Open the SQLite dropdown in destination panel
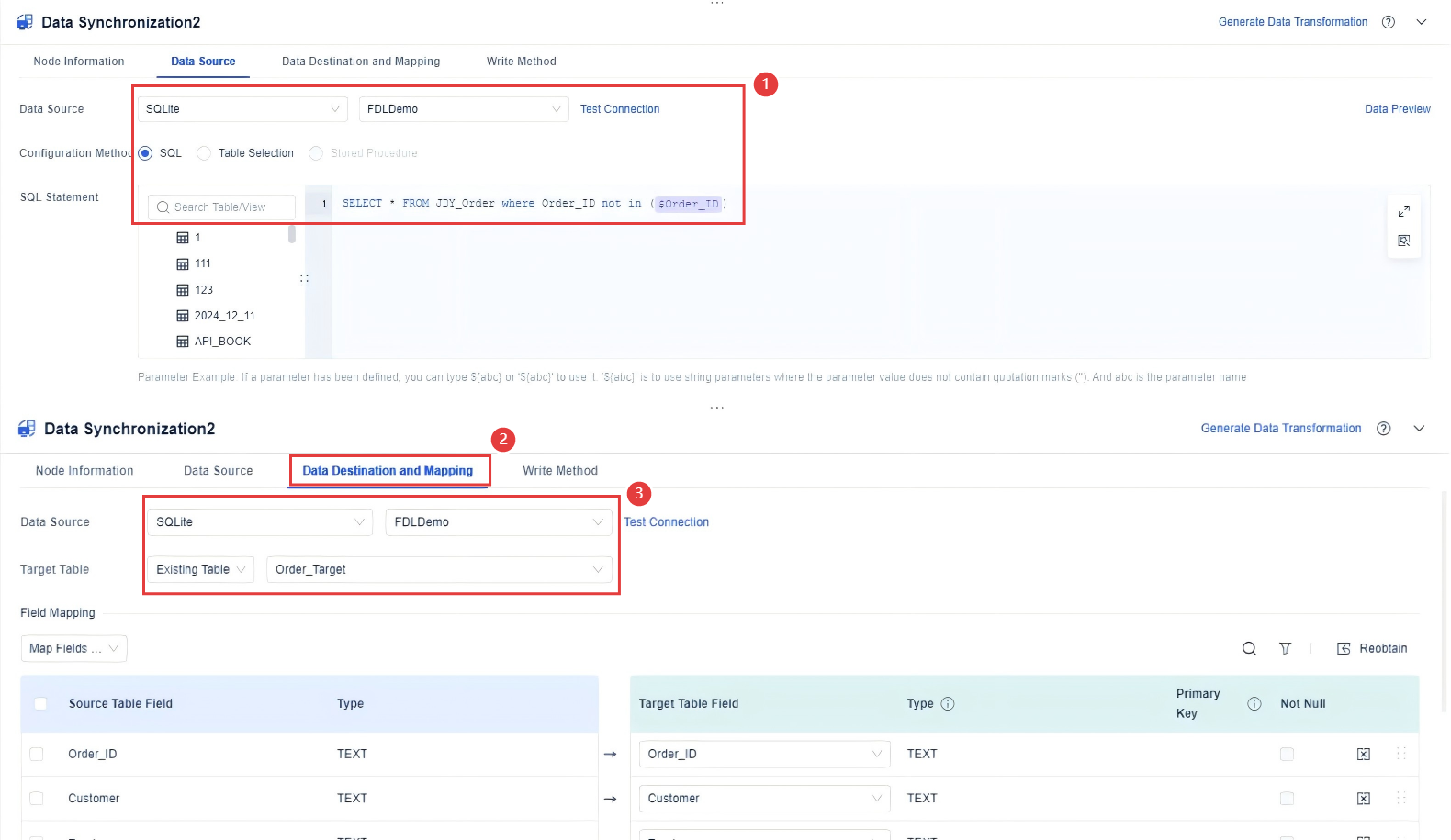The width and height of the screenshot is (1451, 840). click(260, 522)
